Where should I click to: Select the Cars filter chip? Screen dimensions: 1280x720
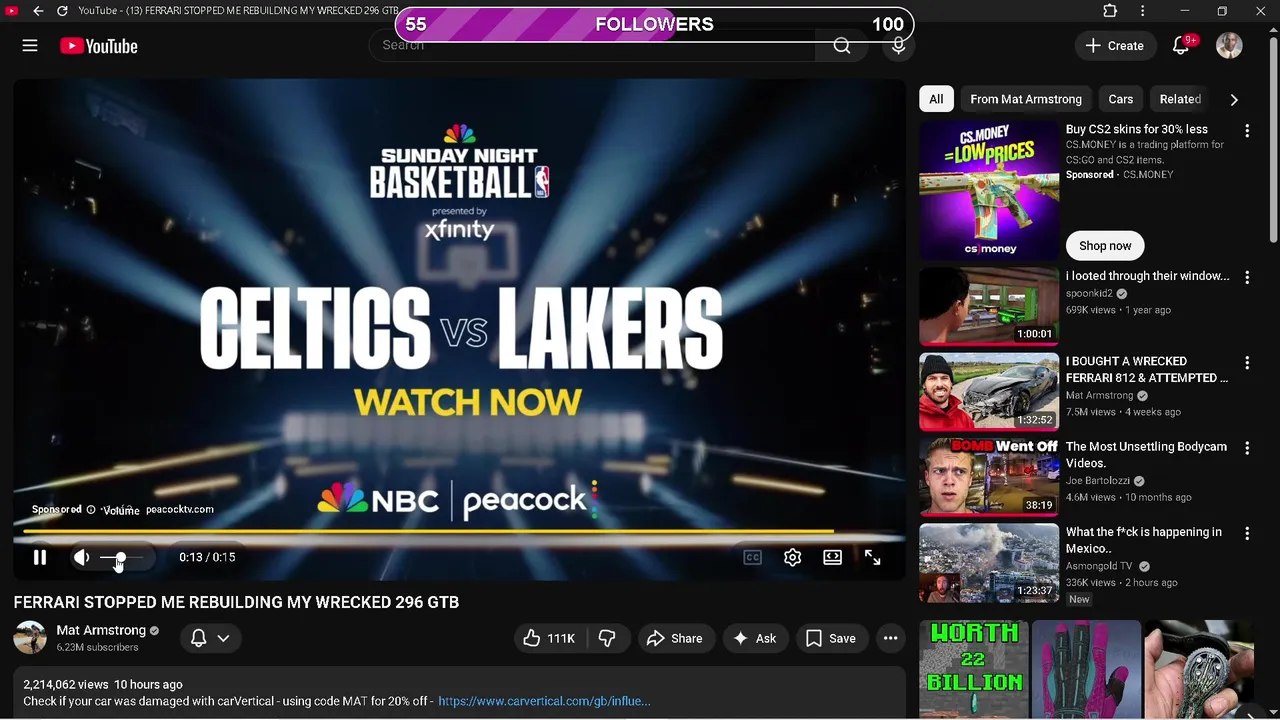1120,99
